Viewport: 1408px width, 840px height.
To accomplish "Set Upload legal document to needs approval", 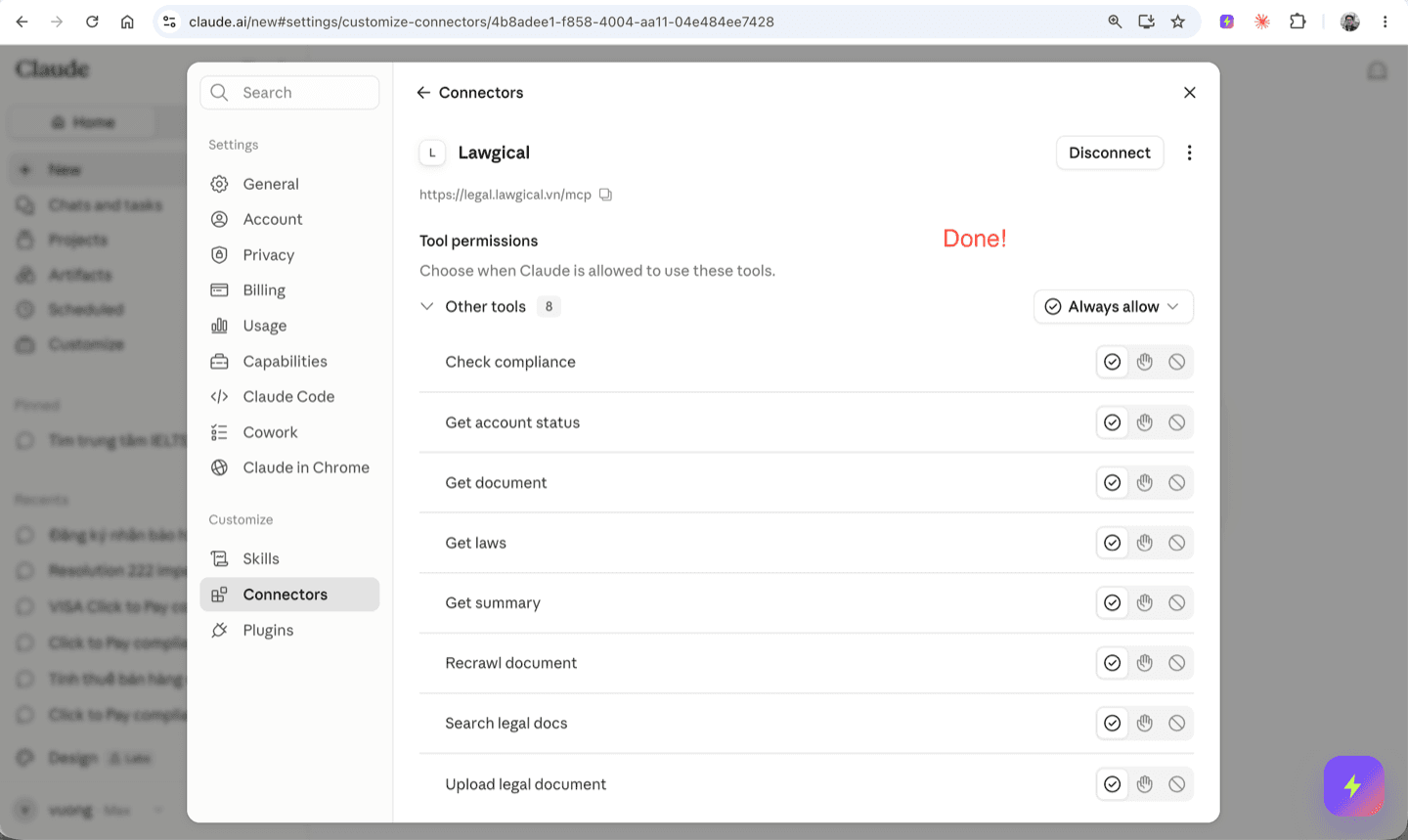I will pos(1145,784).
